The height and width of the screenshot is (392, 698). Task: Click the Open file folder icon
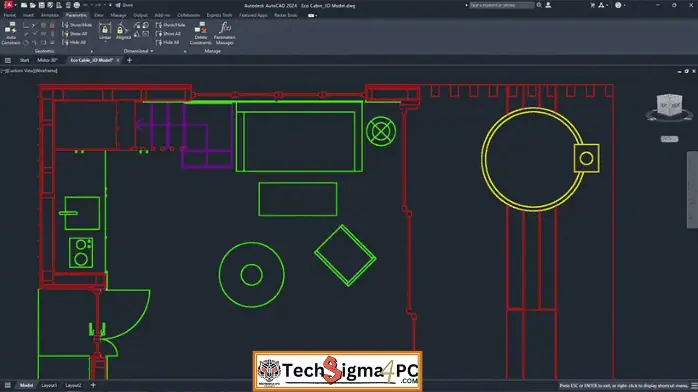(x=32, y=5)
